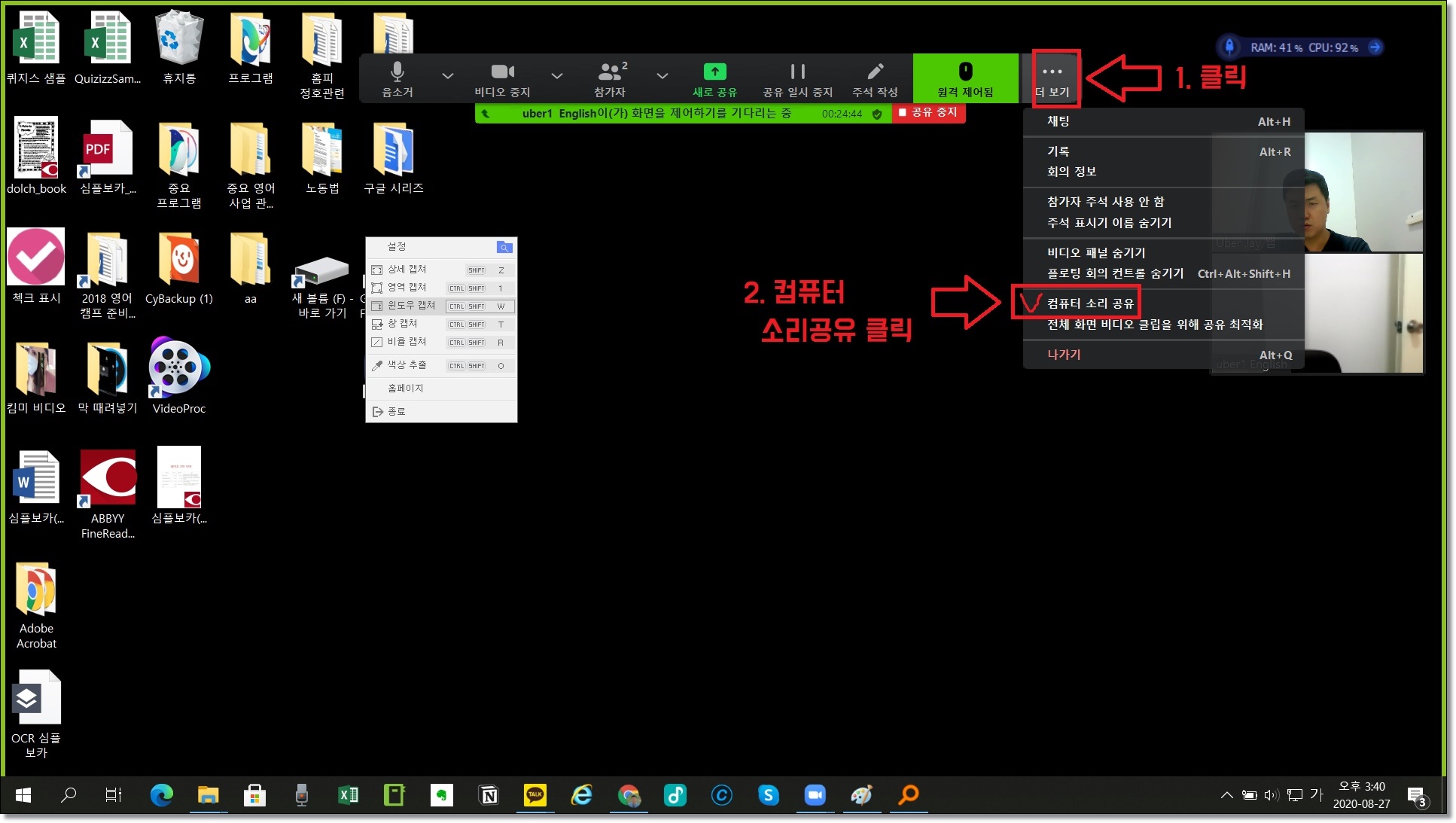Hide video panel via 비디오 패널 숨기기
1456x823 pixels.
coord(1096,253)
